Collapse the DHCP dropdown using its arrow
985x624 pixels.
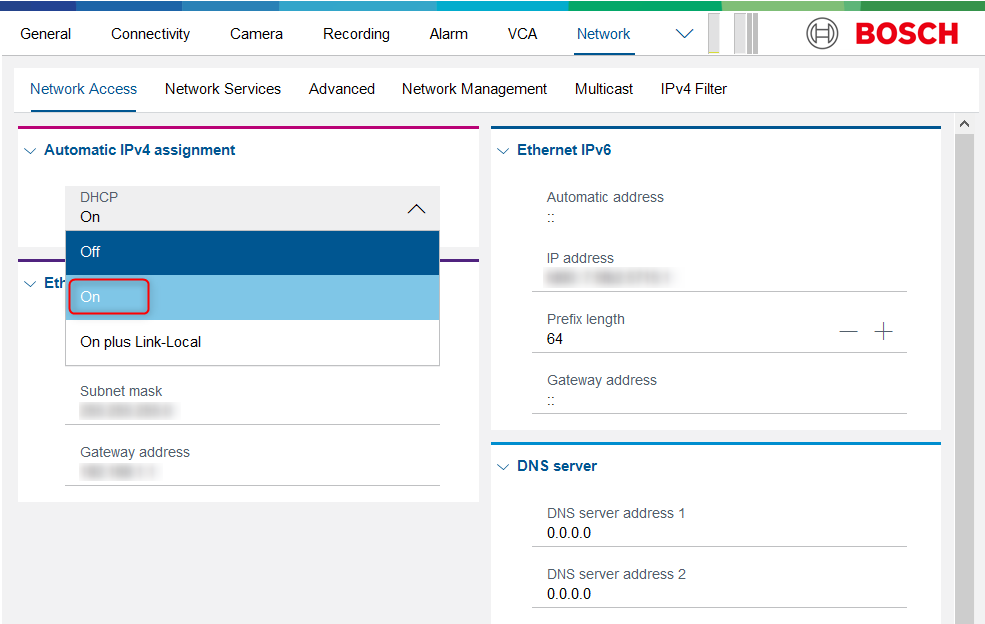click(x=417, y=208)
